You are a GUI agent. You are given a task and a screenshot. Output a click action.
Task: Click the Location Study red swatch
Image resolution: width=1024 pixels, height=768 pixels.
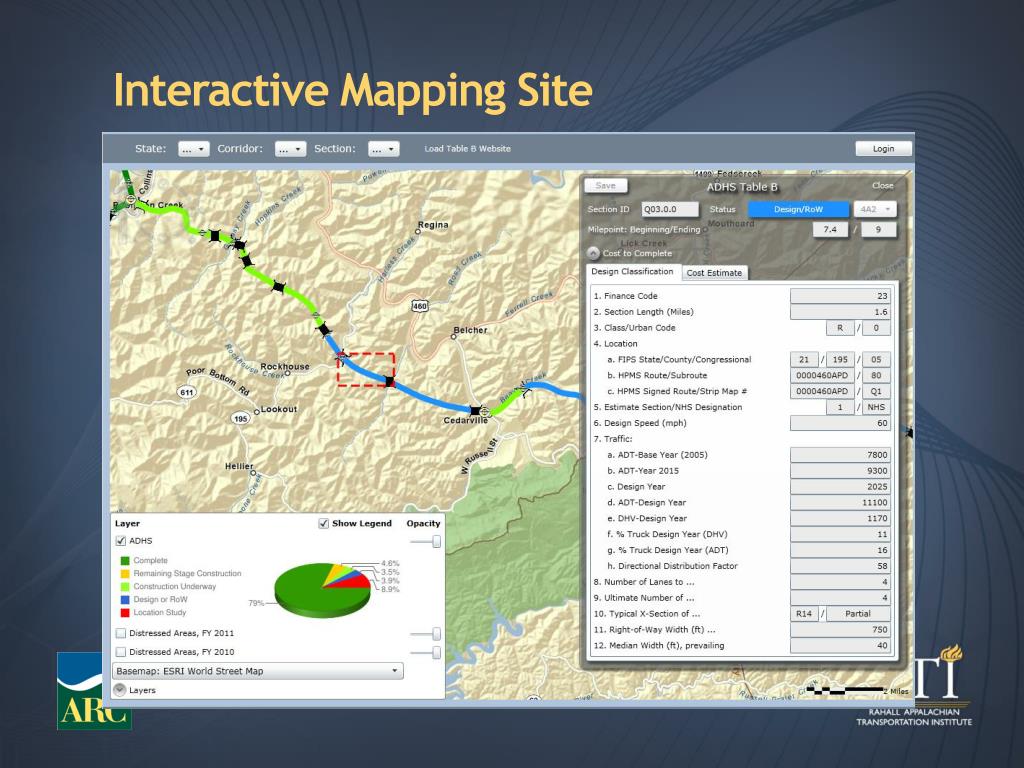[125, 613]
